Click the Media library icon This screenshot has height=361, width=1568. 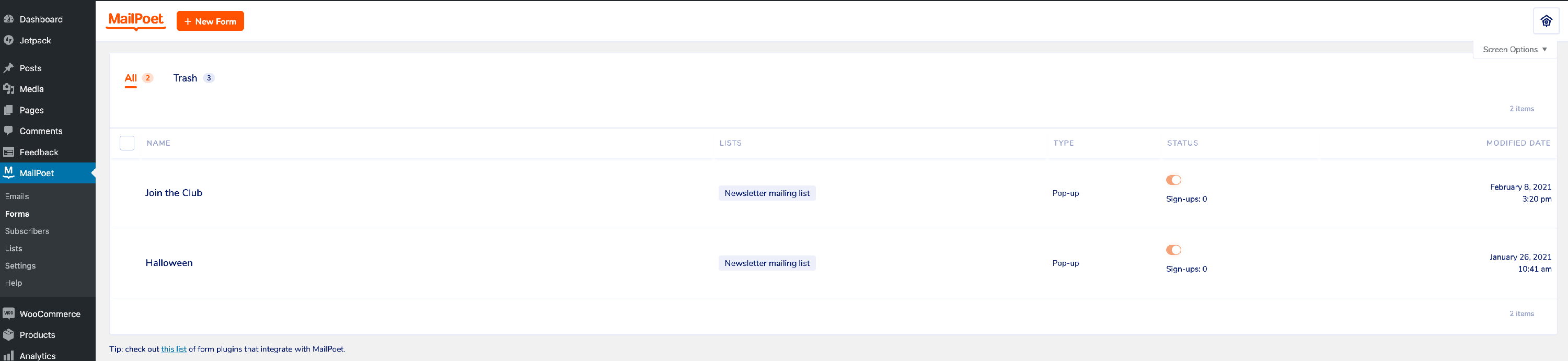(x=8, y=89)
